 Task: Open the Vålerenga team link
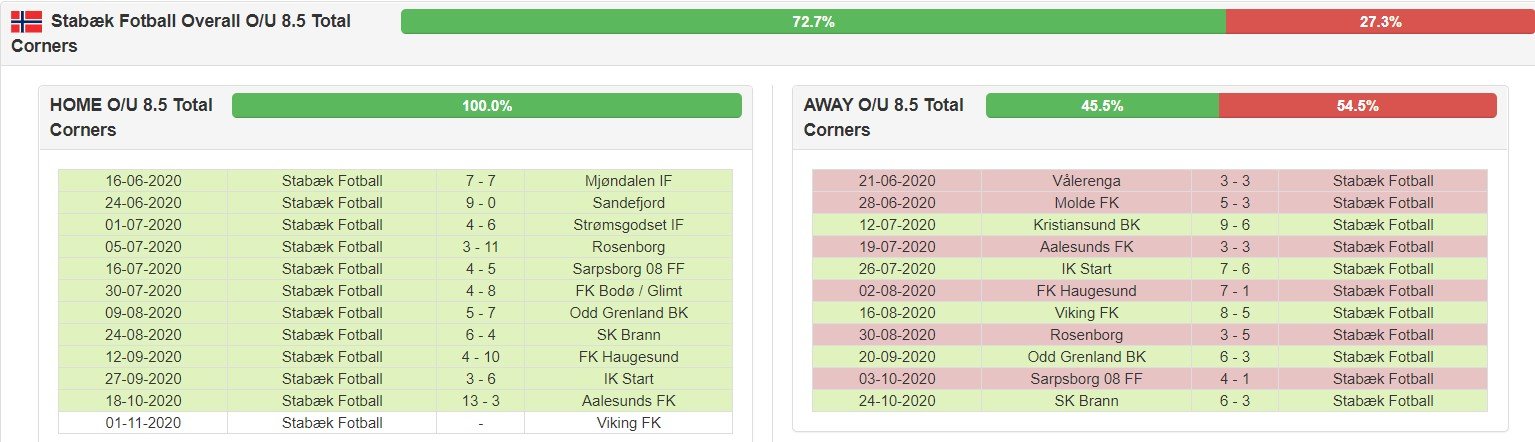[x=1086, y=181]
